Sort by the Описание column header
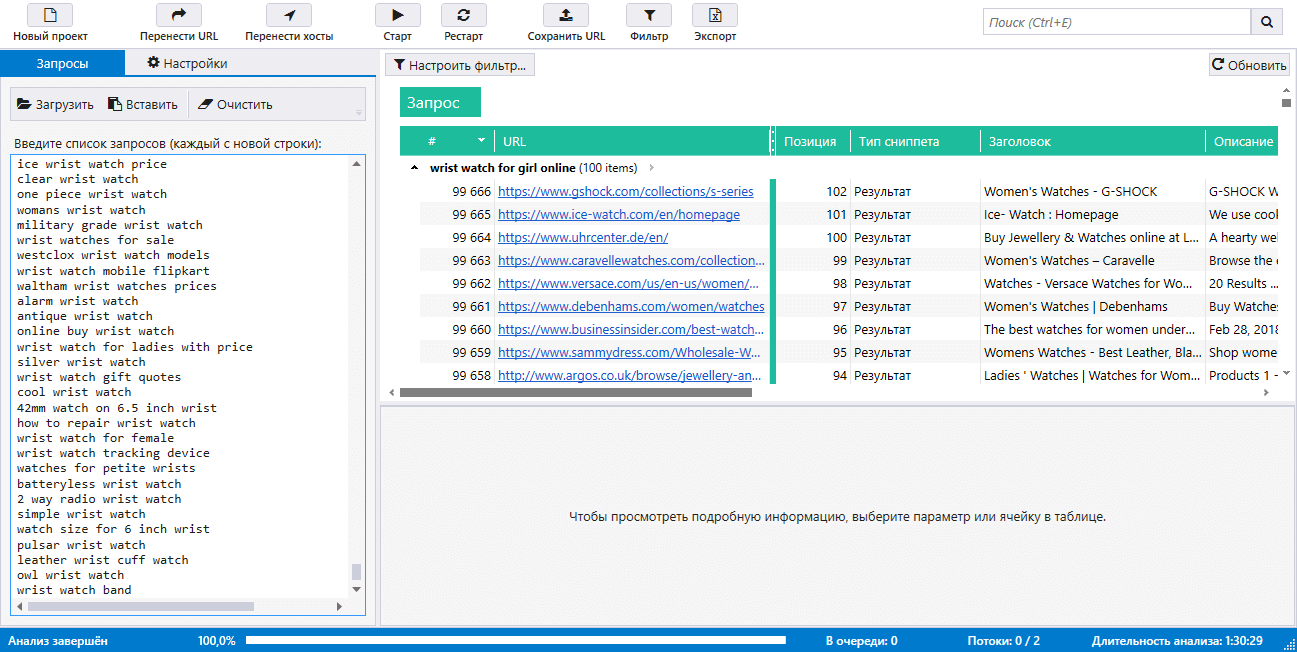 1241,141
